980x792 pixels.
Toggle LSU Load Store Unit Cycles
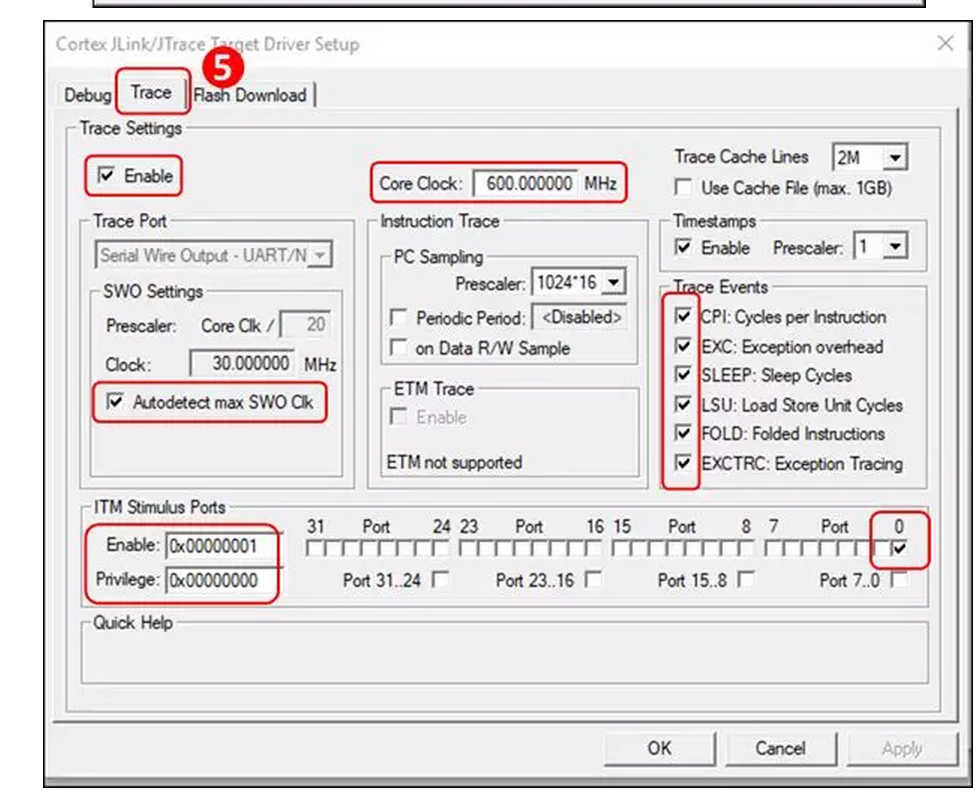point(683,404)
